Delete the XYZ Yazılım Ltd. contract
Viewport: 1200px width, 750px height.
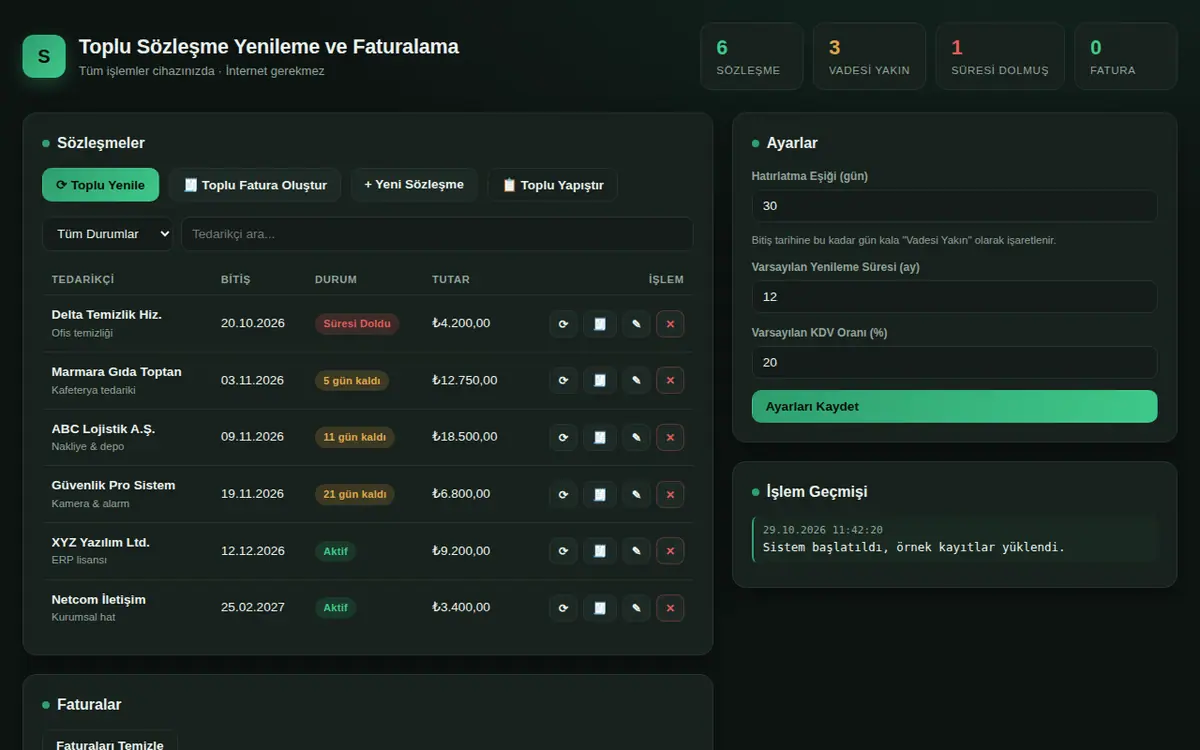click(x=670, y=551)
